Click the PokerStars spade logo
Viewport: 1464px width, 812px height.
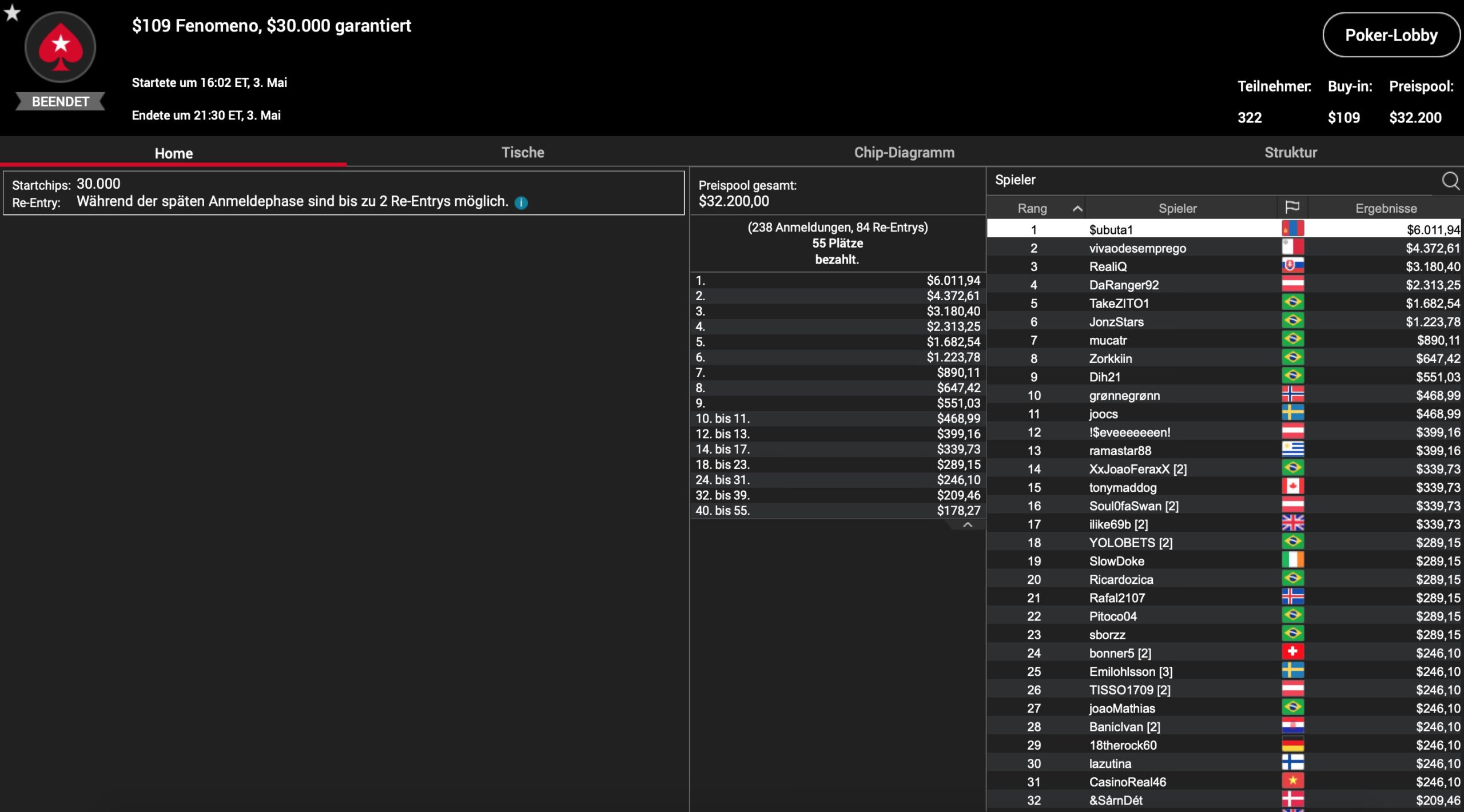point(60,47)
